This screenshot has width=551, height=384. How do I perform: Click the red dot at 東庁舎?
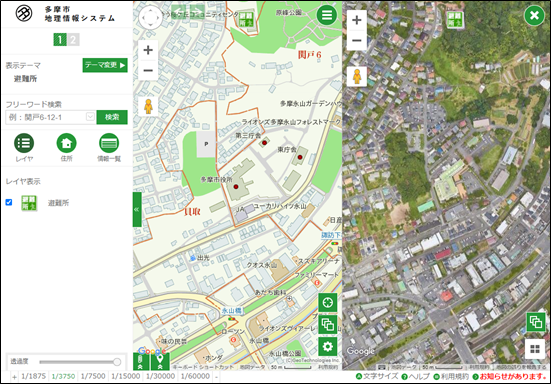coord(300,157)
